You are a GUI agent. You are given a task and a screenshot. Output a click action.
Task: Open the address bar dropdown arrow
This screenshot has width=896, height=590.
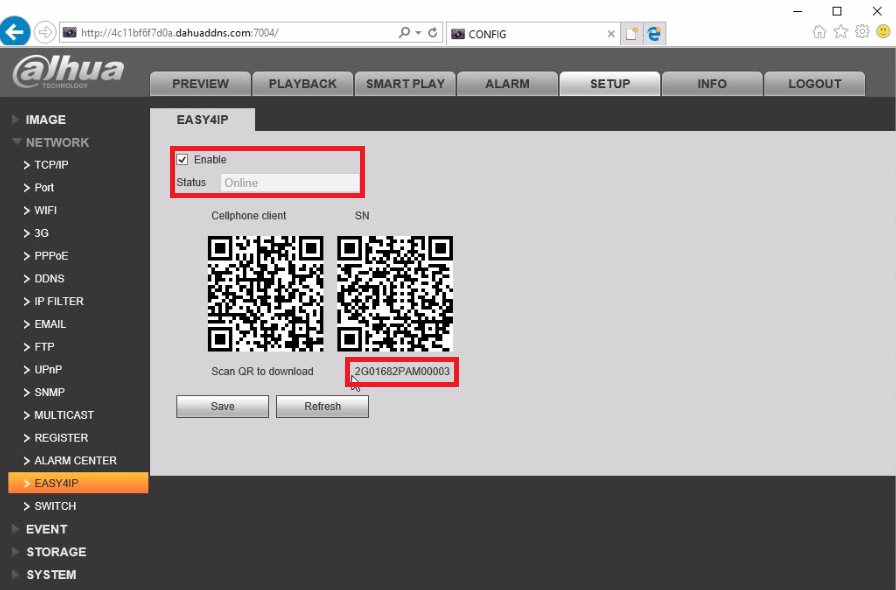[418, 33]
